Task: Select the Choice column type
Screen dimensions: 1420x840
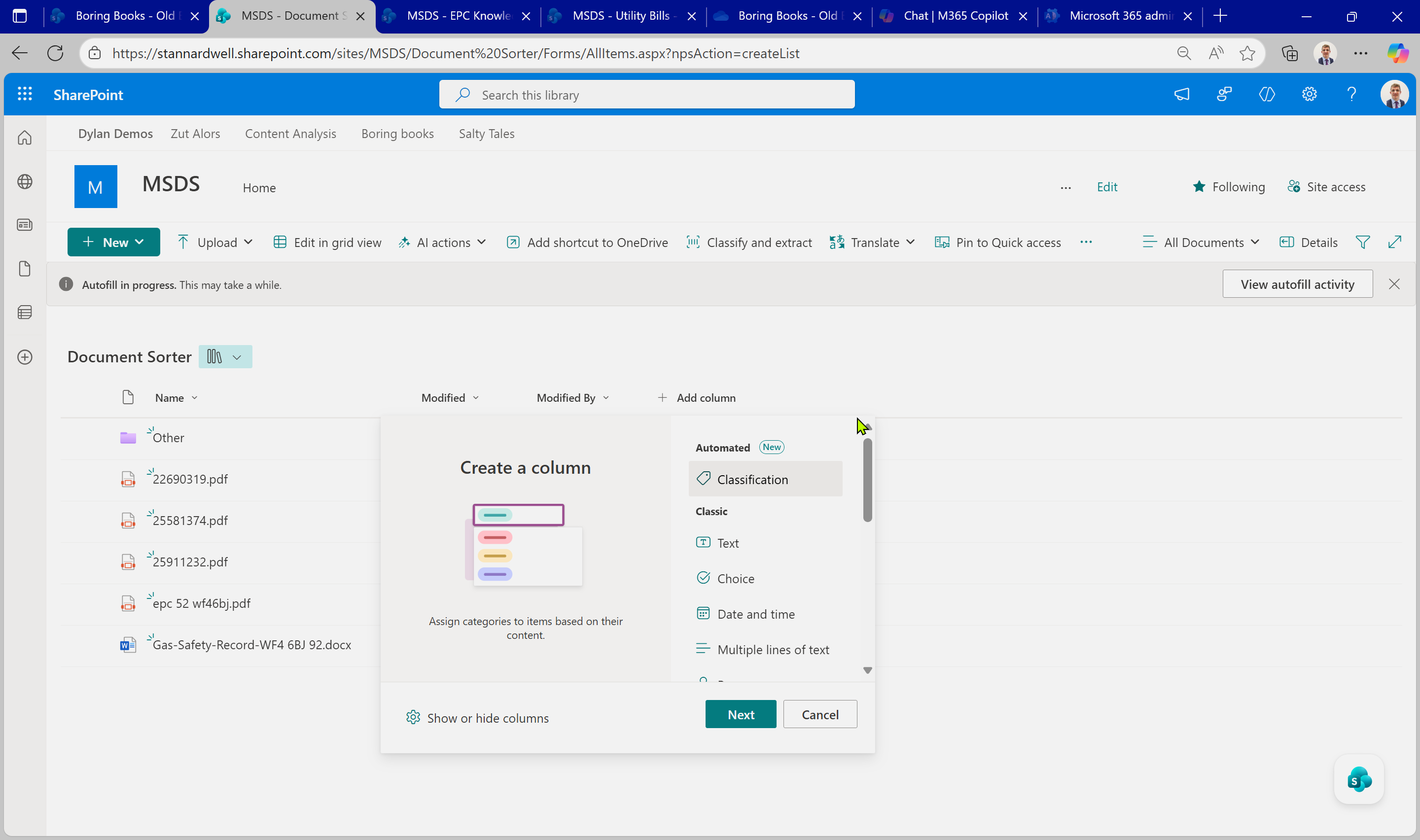Action: tap(735, 579)
